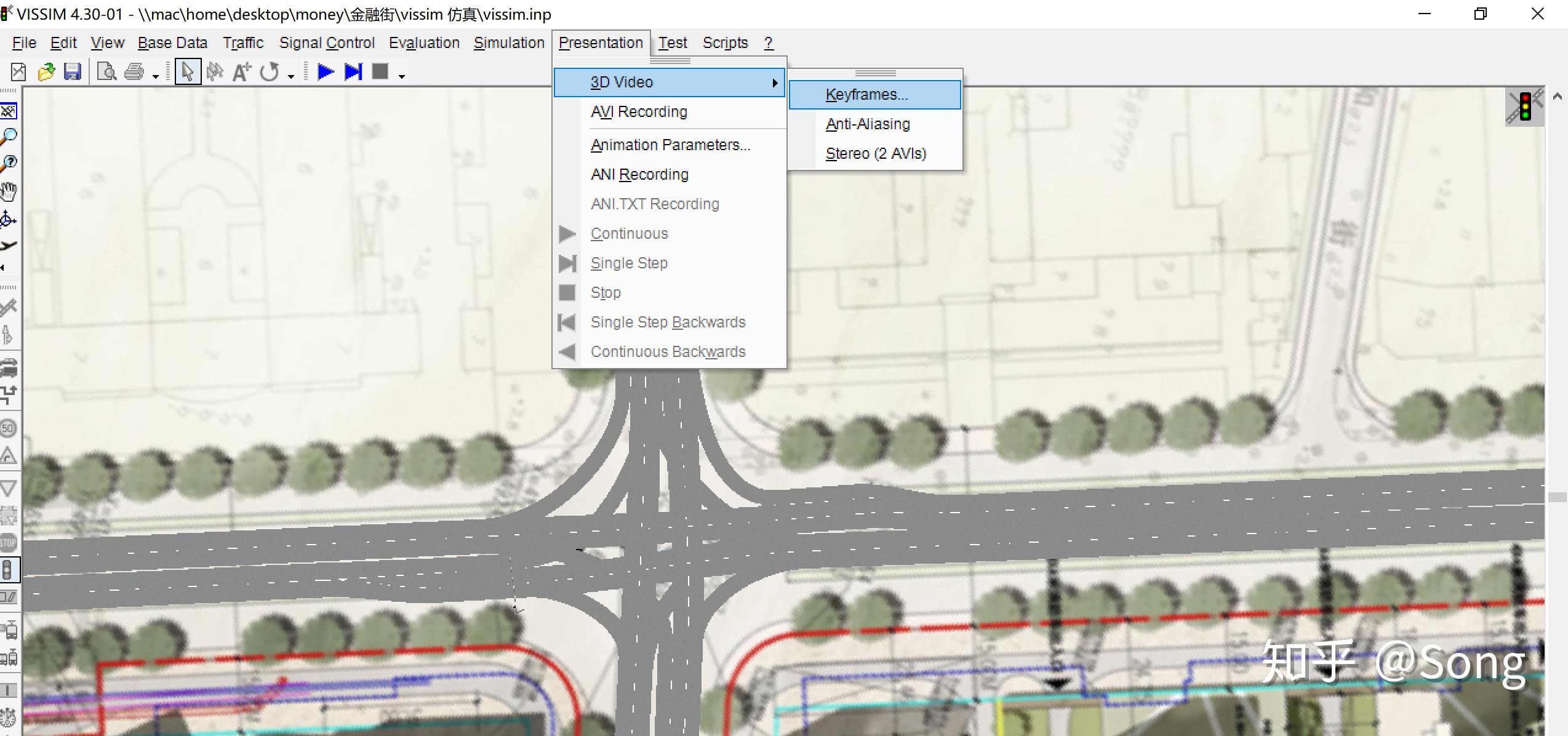Viewport: 1568px width, 736px height.
Task: Open Keyframes... from the submenu
Action: (866, 95)
